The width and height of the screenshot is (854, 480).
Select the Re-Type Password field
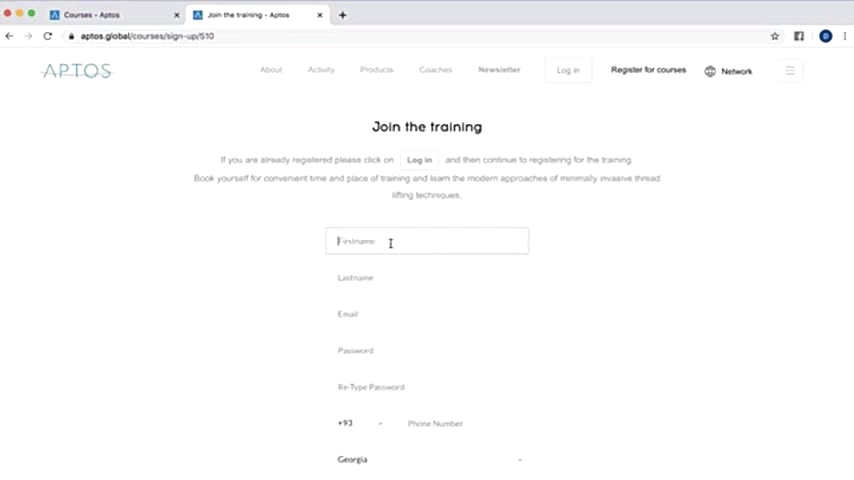pos(427,387)
